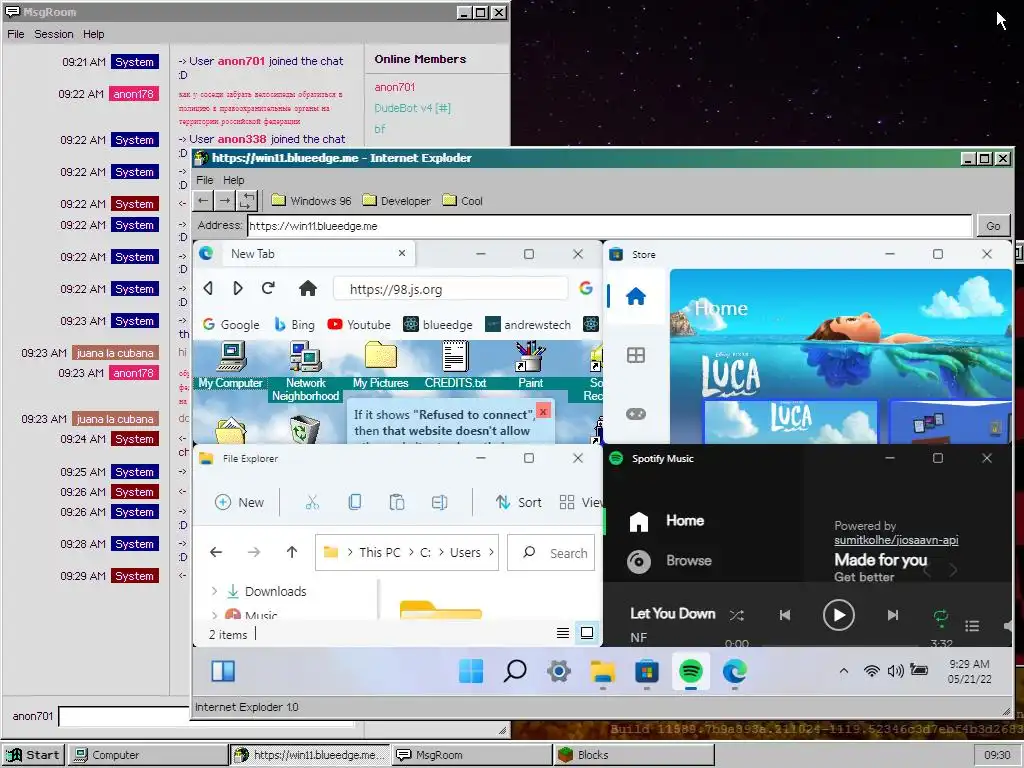Cut selection in File Explorer toolbar
Screen dimensions: 1024x768
pyautogui.click(x=312, y=502)
